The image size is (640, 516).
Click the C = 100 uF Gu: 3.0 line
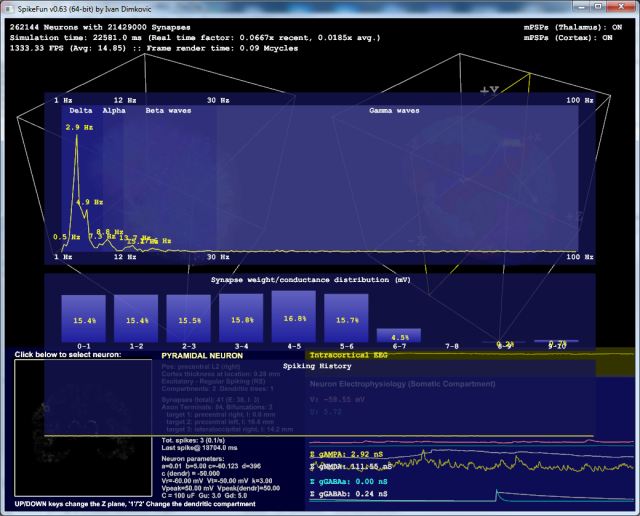pos(204,496)
